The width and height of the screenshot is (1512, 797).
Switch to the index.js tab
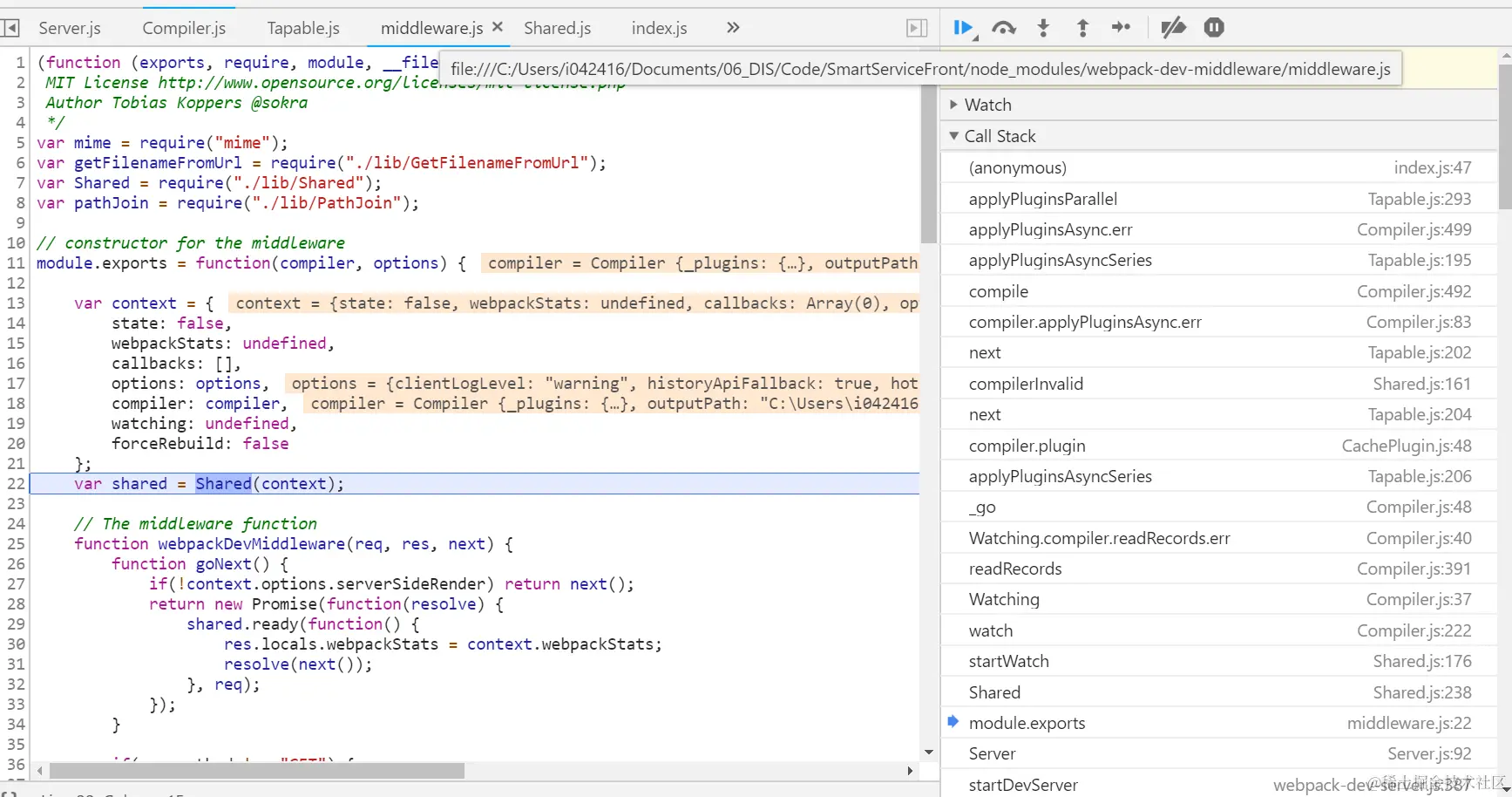pos(660,28)
